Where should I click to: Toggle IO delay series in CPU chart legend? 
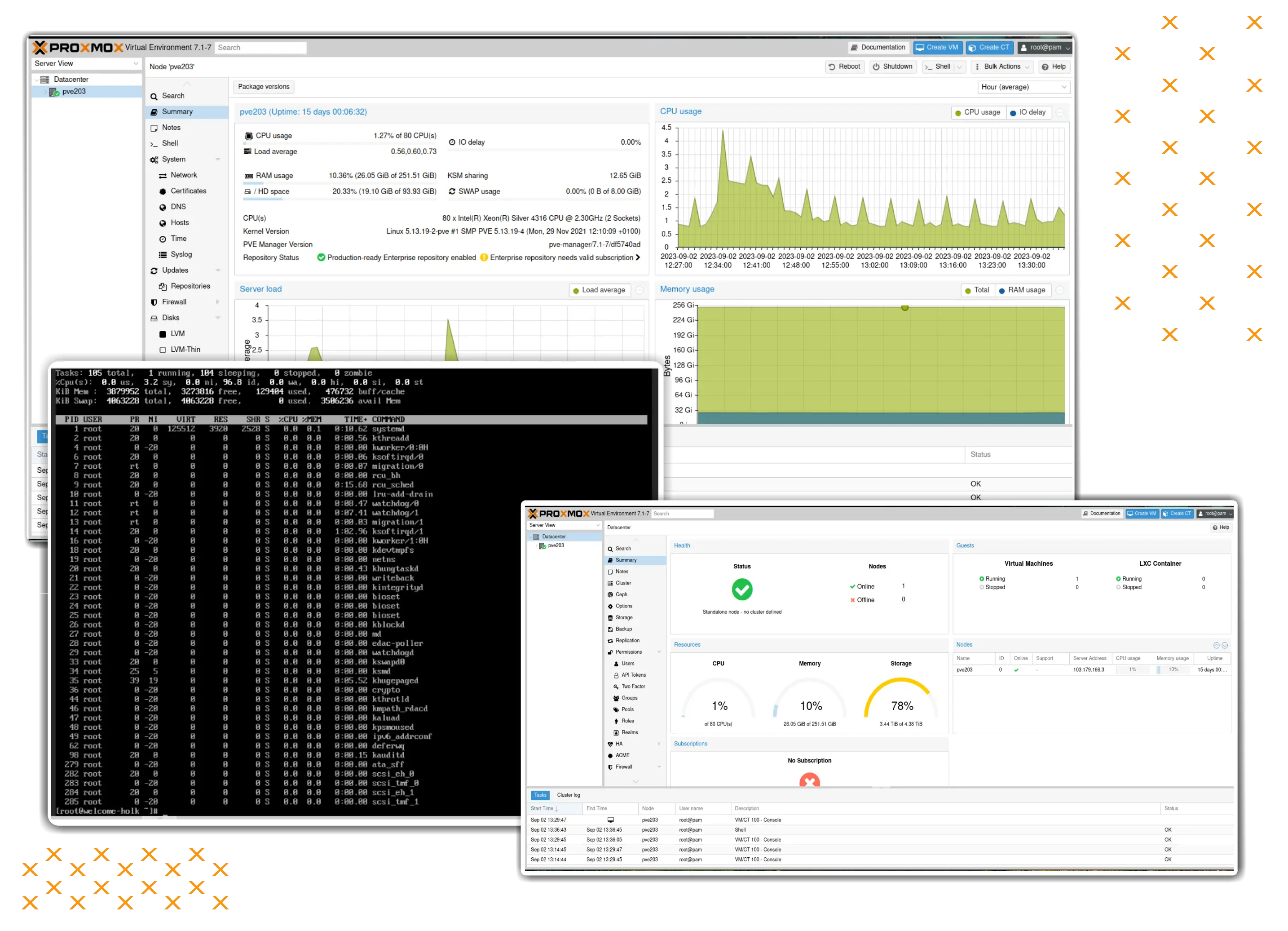click(x=1028, y=112)
